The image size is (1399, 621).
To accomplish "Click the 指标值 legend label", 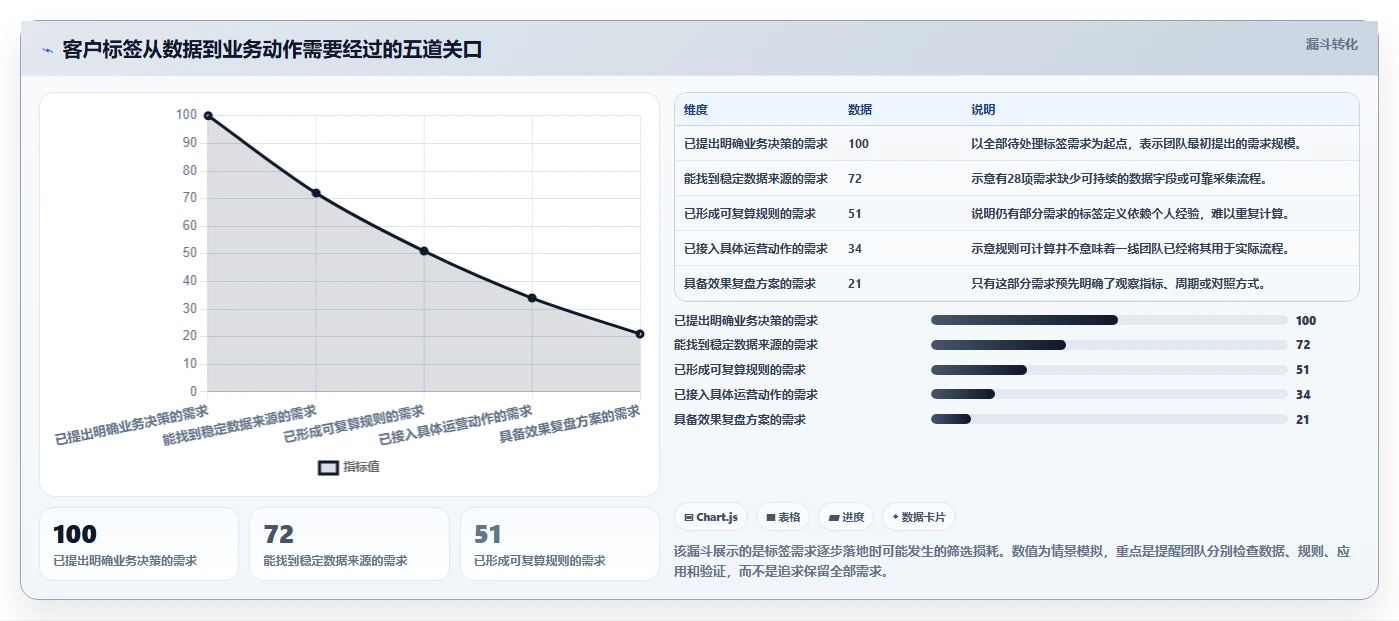I will (x=361, y=467).
